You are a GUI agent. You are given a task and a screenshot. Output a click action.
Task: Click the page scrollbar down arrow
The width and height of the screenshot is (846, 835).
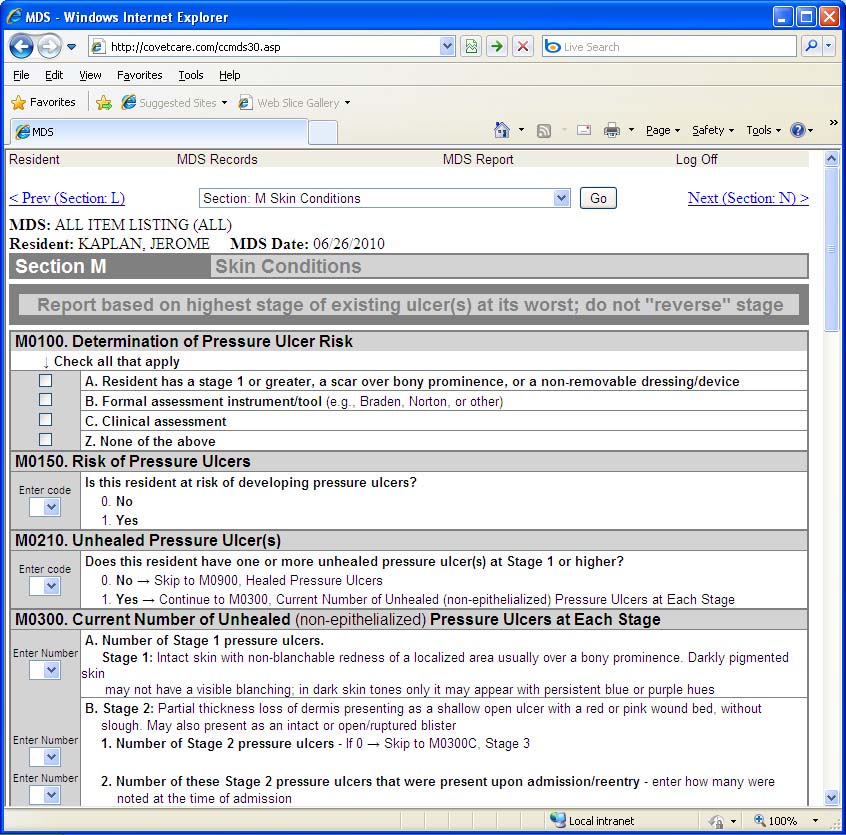(x=831, y=797)
